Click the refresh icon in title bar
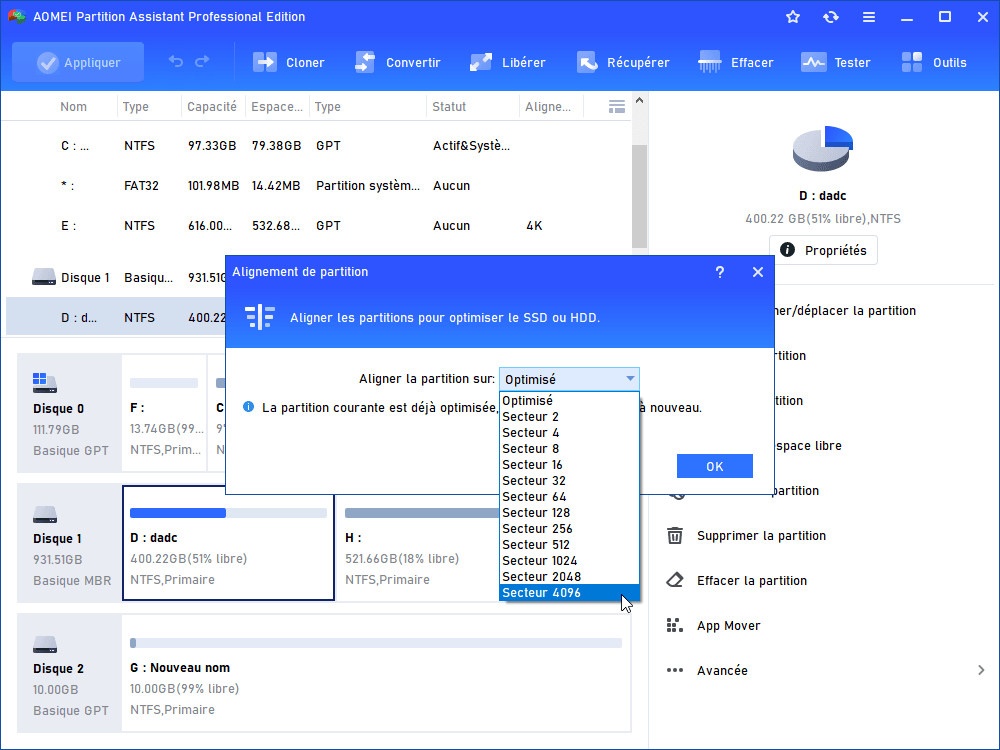The height and width of the screenshot is (750, 1000). [831, 17]
